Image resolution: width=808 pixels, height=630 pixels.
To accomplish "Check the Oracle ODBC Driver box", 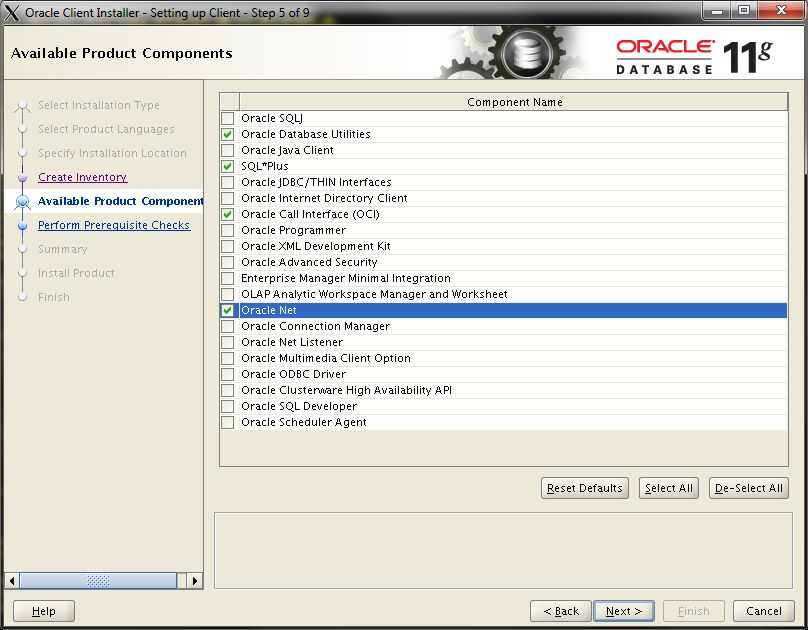I will point(227,374).
